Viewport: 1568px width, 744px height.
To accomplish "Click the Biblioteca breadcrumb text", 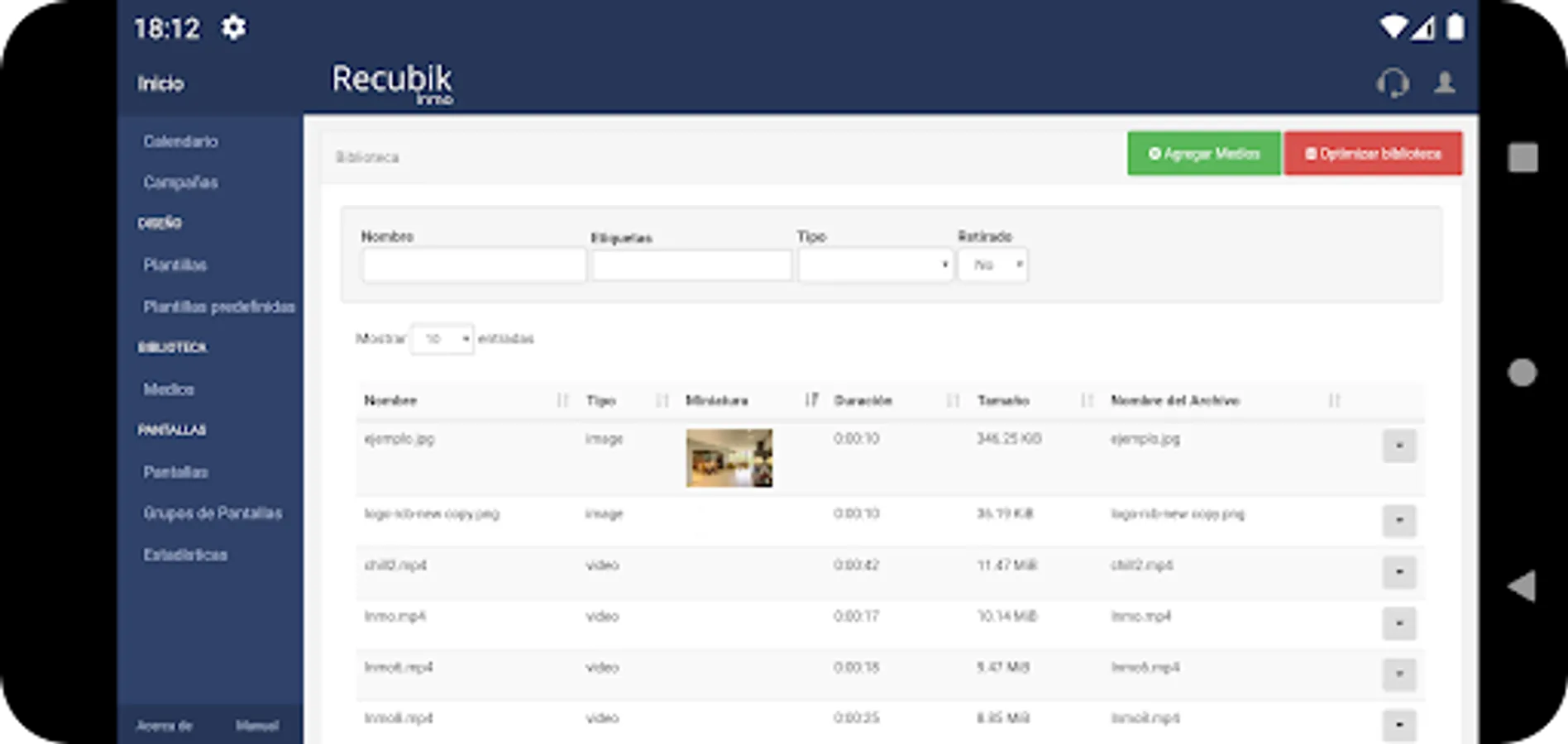I will pos(367,157).
